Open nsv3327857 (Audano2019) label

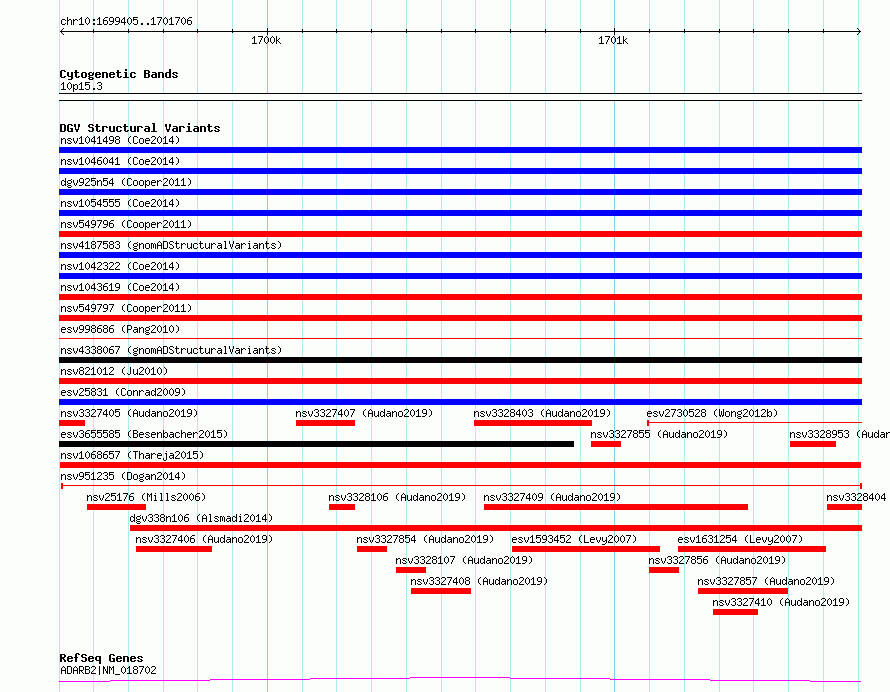pyautogui.click(x=766, y=581)
